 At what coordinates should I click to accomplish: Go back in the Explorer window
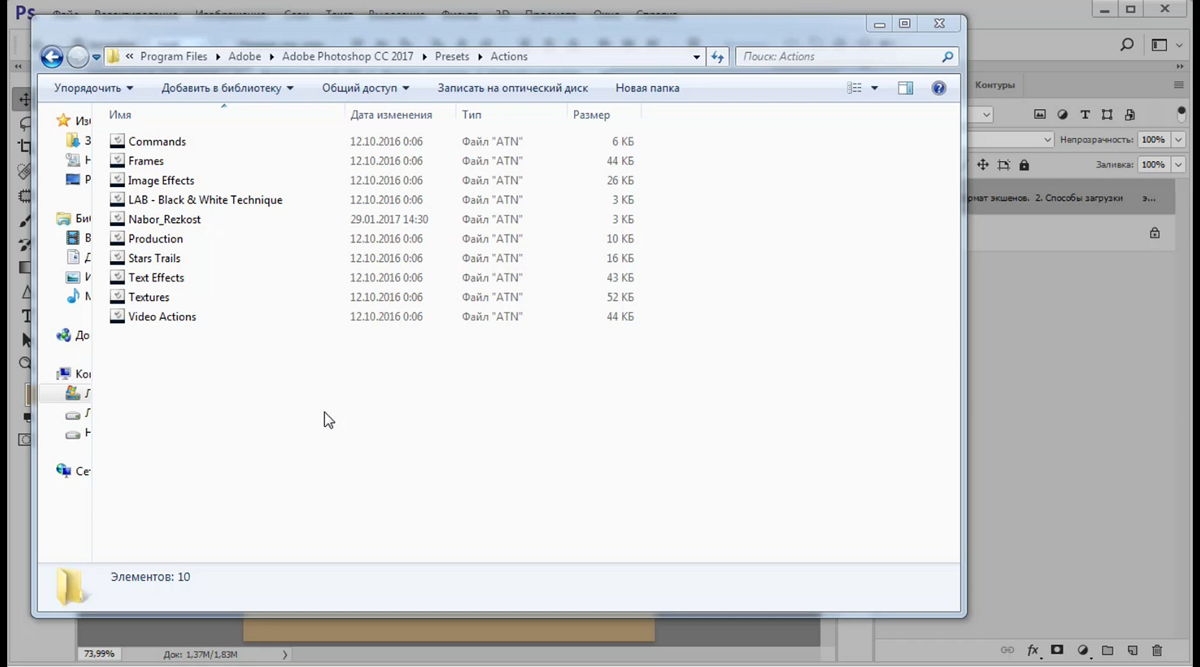click(52, 57)
